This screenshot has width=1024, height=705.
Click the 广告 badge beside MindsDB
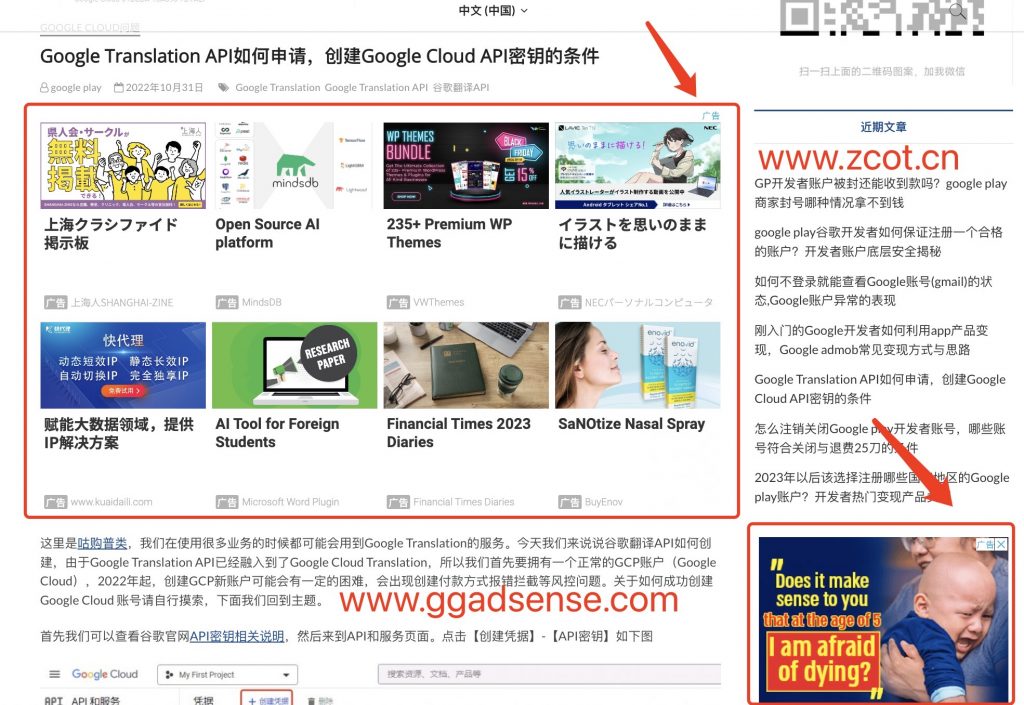pyautogui.click(x=227, y=302)
